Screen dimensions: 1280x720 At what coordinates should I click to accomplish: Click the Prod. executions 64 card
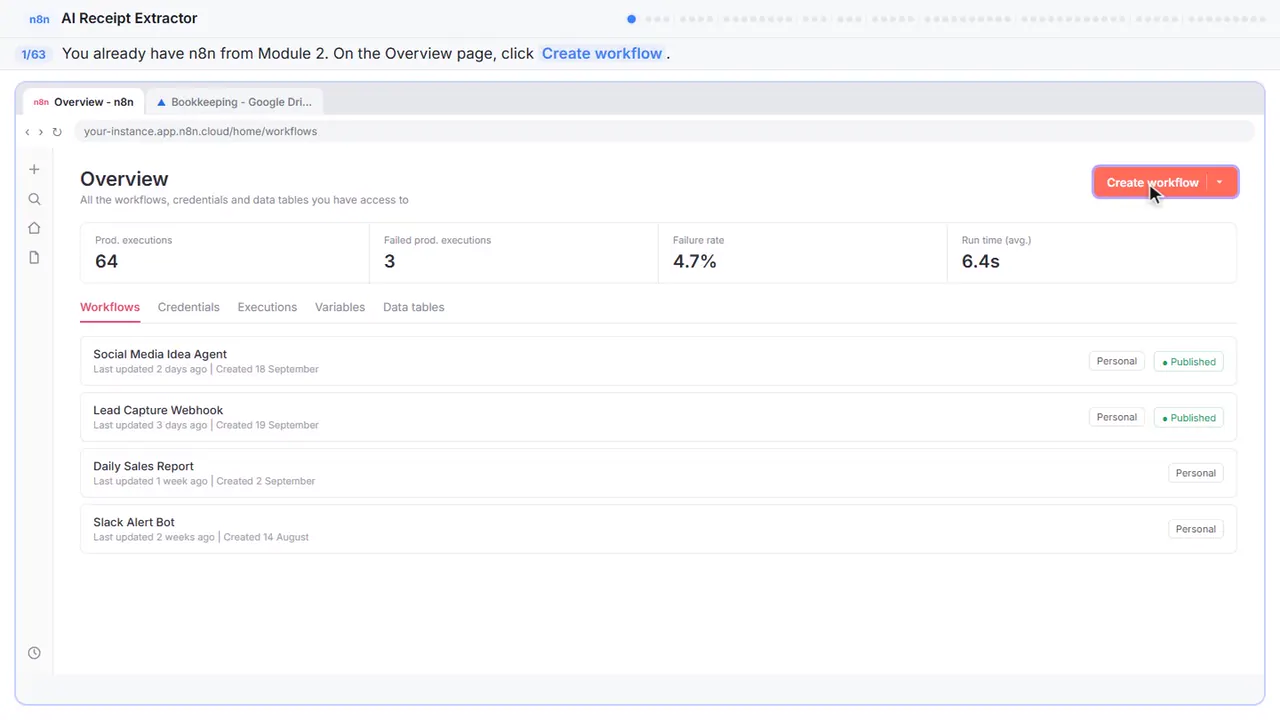pos(225,253)
